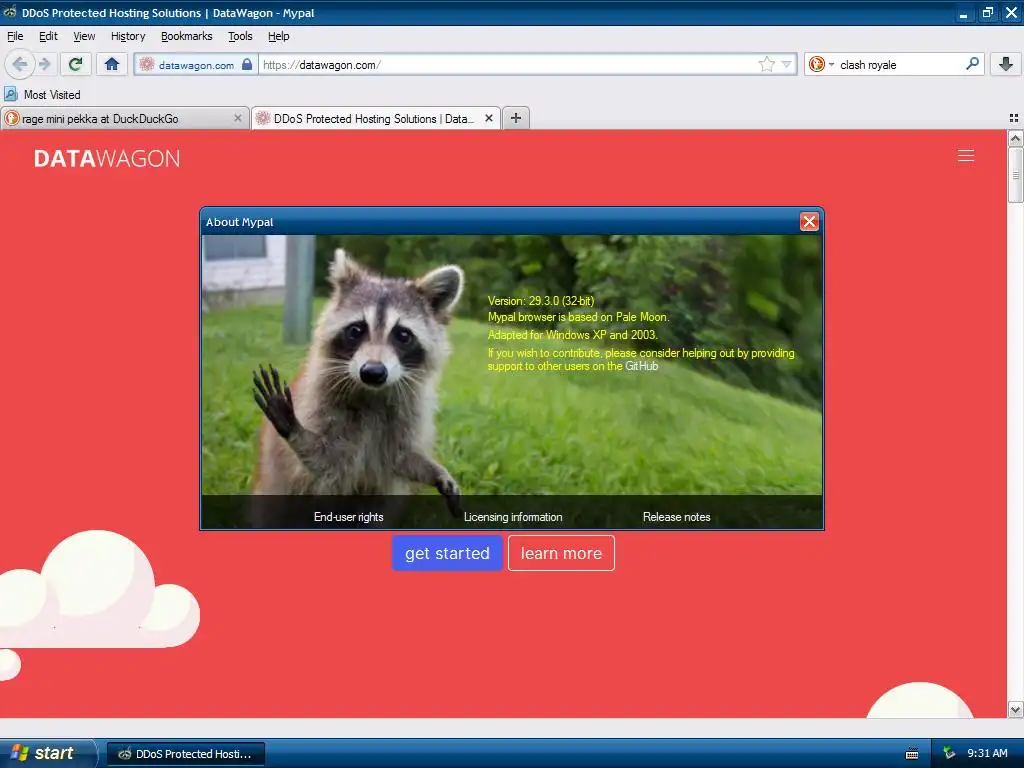Click the datawagon.com site identity badge
The image size is (1024, 768).
196,65
